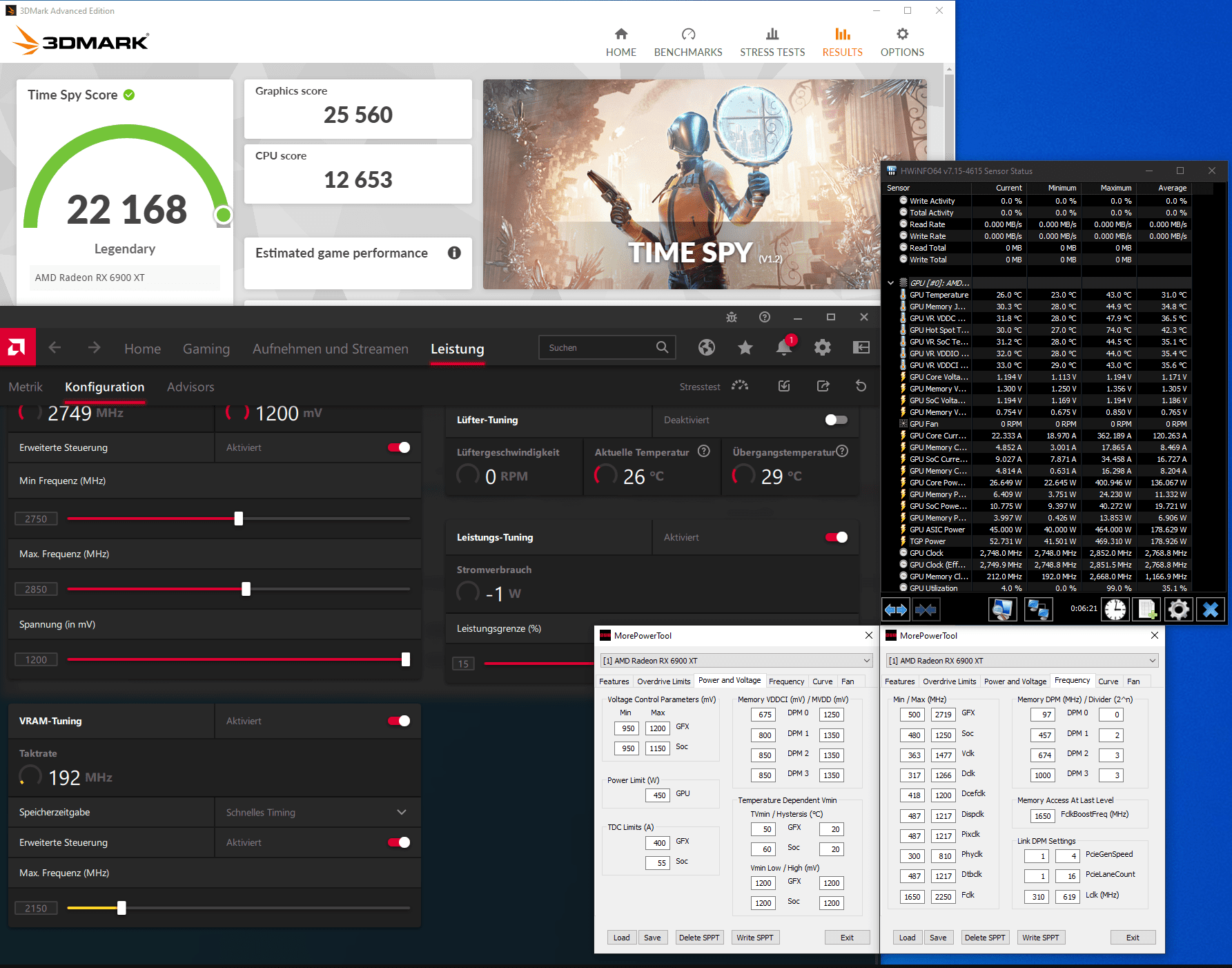This screenshot has width=1232, height=968.
Task: Switch to Aufnehmen und Streamen tab
Action: click(331, 349)
